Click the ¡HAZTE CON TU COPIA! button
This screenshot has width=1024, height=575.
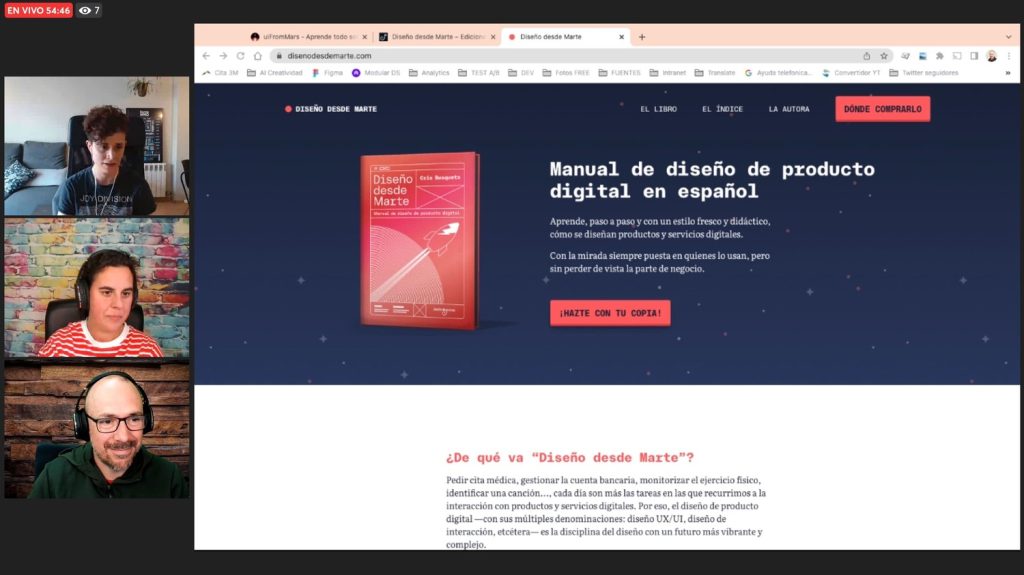tap(610, 313)
